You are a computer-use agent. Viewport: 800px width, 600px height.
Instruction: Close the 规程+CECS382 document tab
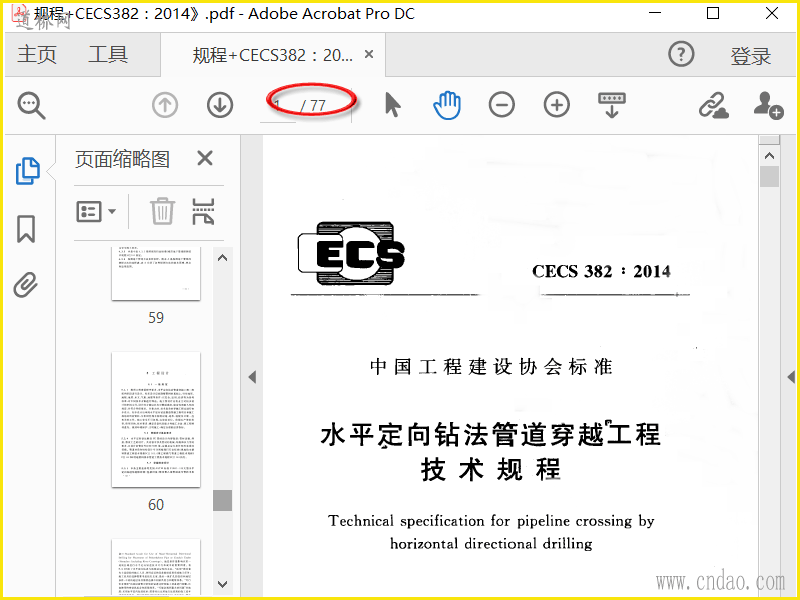[369, 54]
